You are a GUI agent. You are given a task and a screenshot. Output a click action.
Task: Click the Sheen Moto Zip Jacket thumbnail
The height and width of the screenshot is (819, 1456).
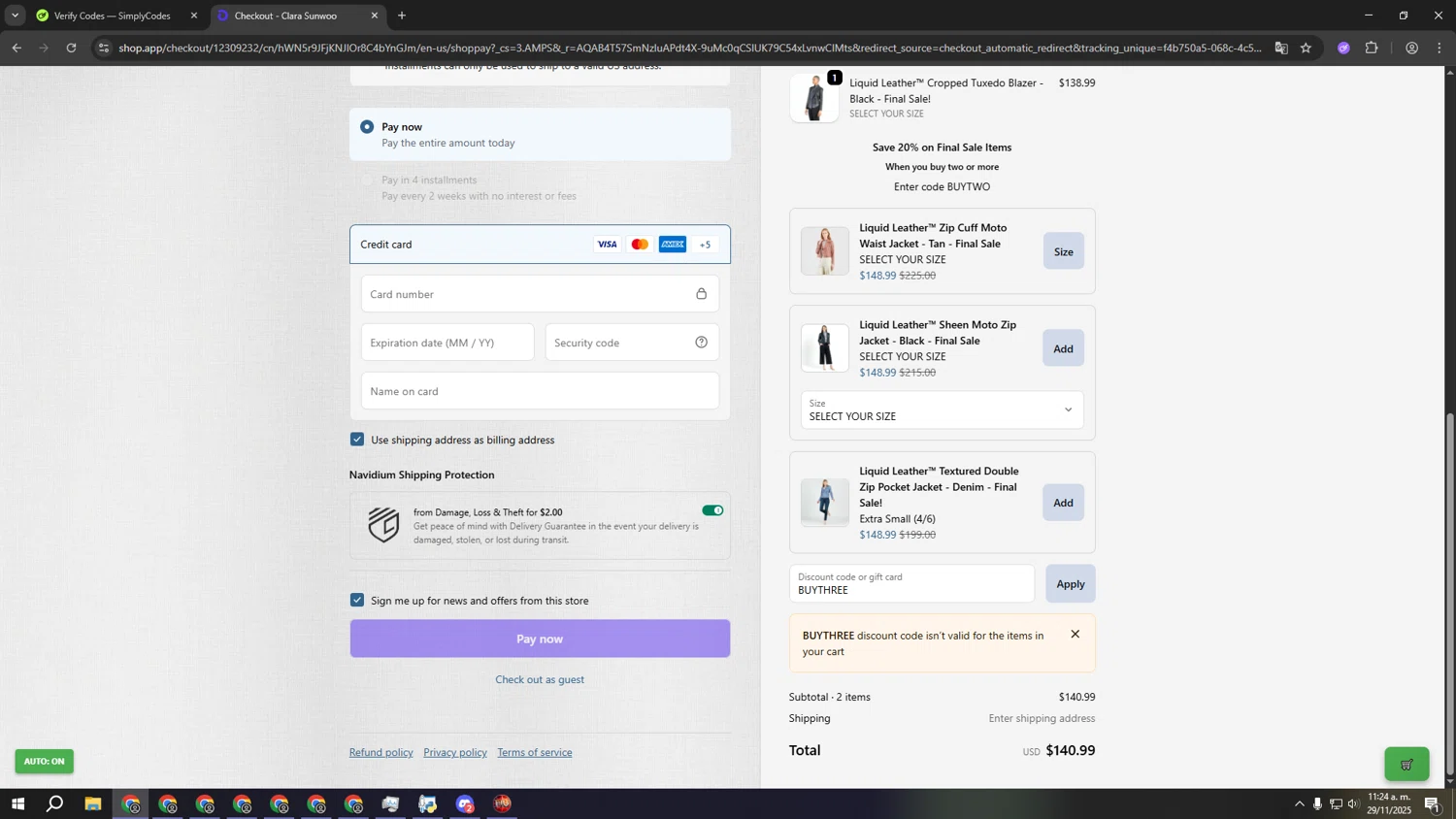825,348
